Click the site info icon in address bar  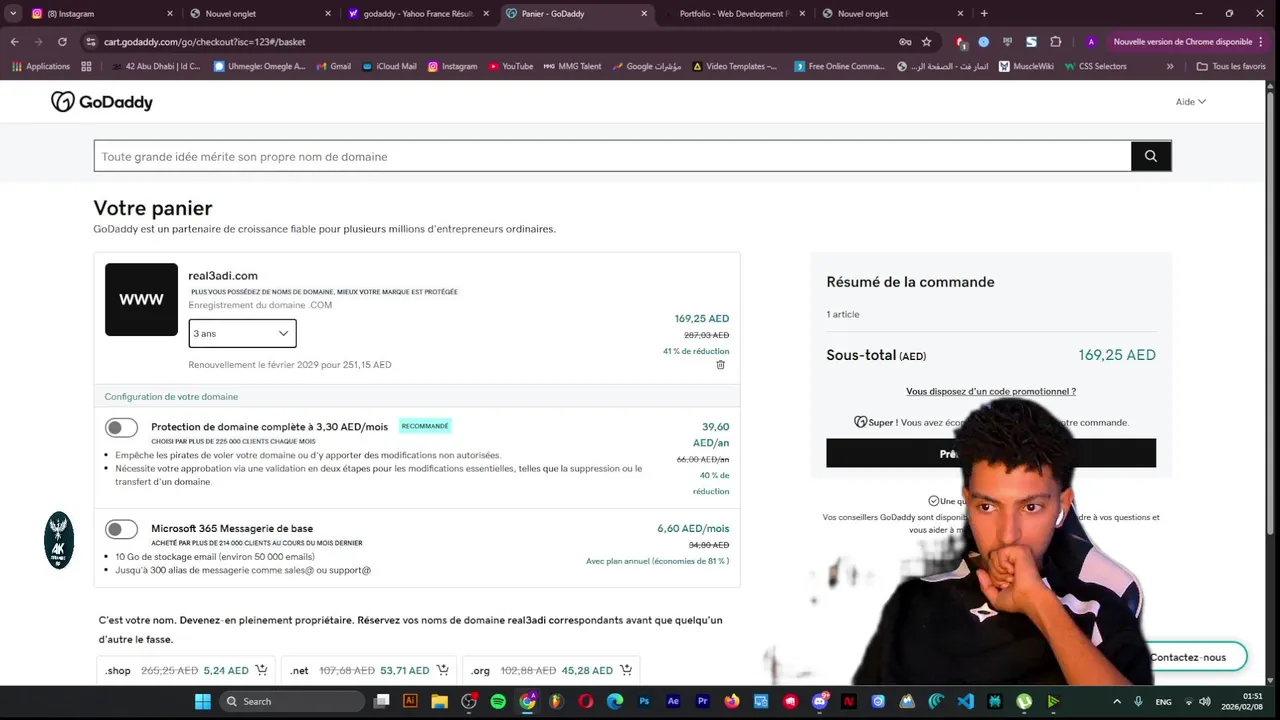(91, 42)
